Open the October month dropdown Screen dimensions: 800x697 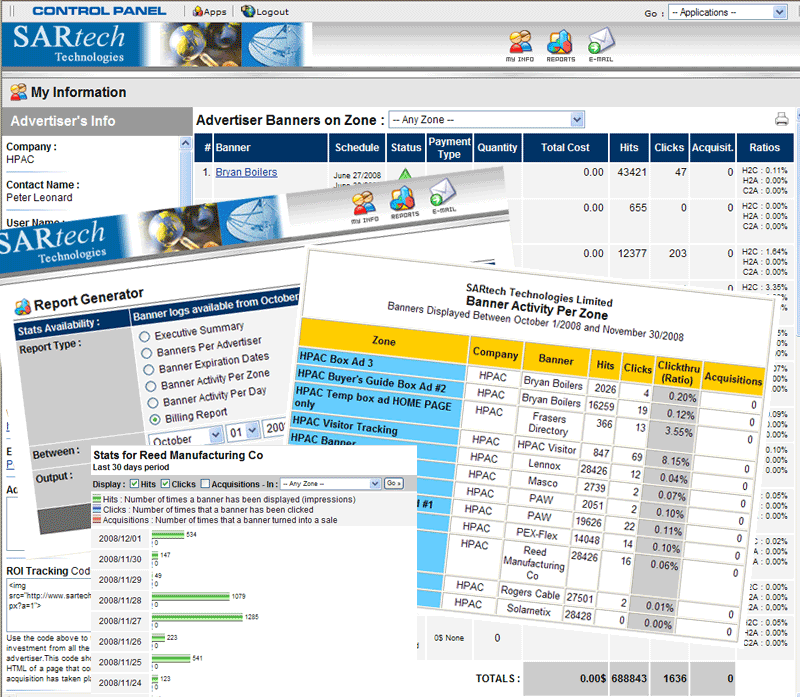tap(186, 438)
